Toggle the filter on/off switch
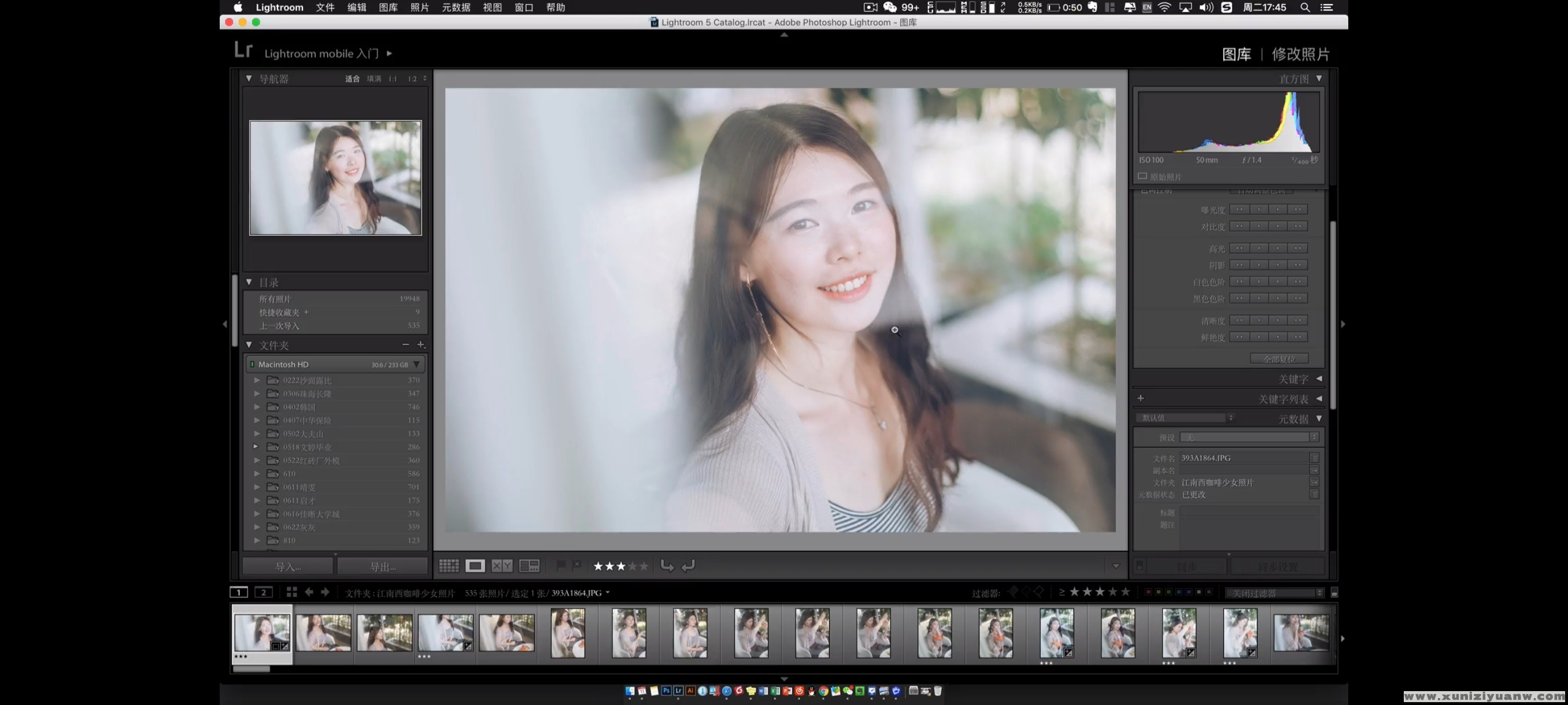Image resolution: width=1568 pixels, height=705 pixels. coord(1334,593)
